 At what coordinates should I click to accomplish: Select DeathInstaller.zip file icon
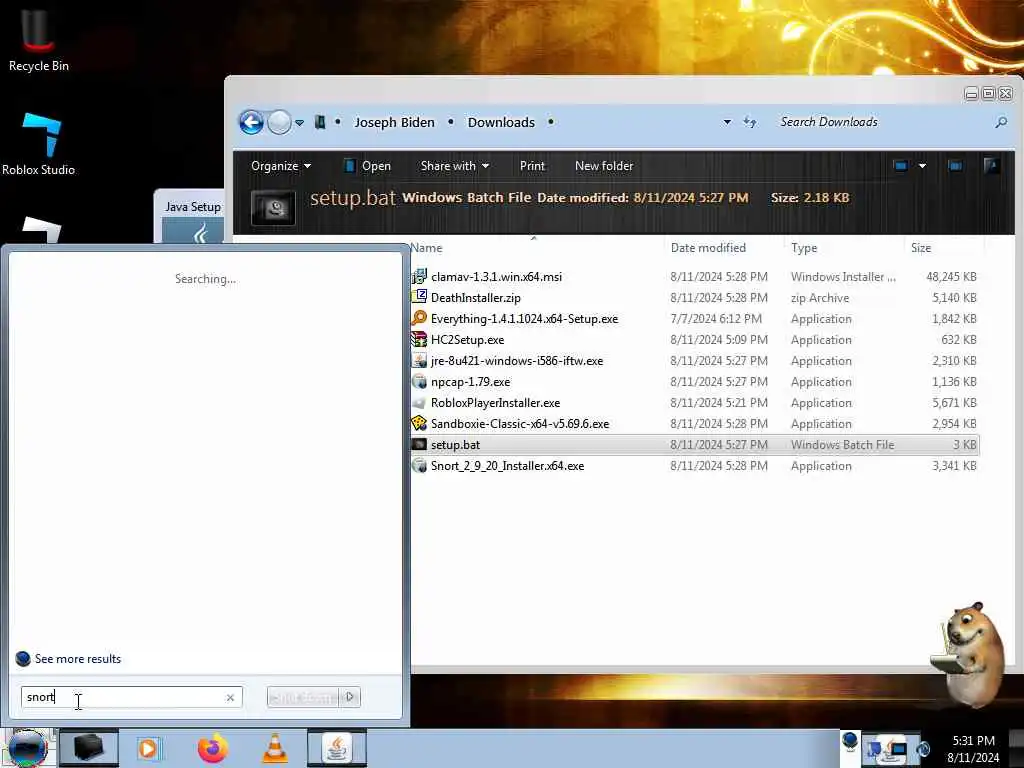click(x=419, y=298)
